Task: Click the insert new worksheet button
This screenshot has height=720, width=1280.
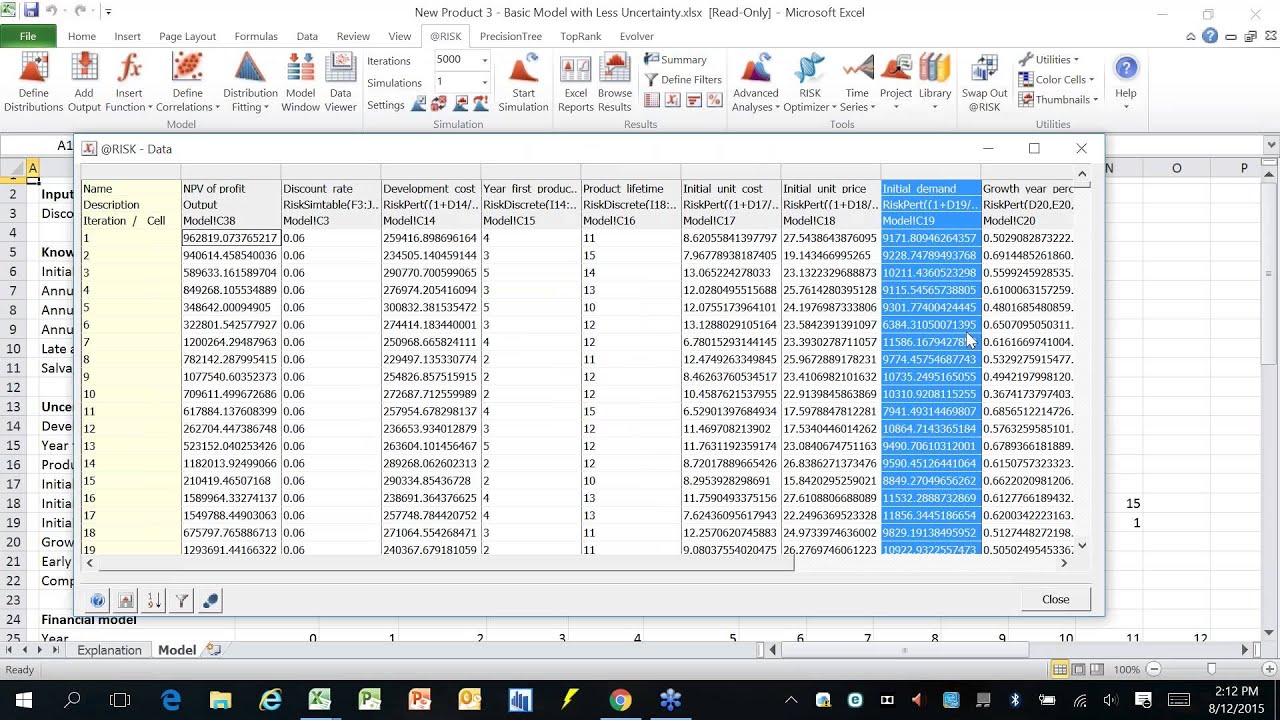Action: tap(213, 650)
